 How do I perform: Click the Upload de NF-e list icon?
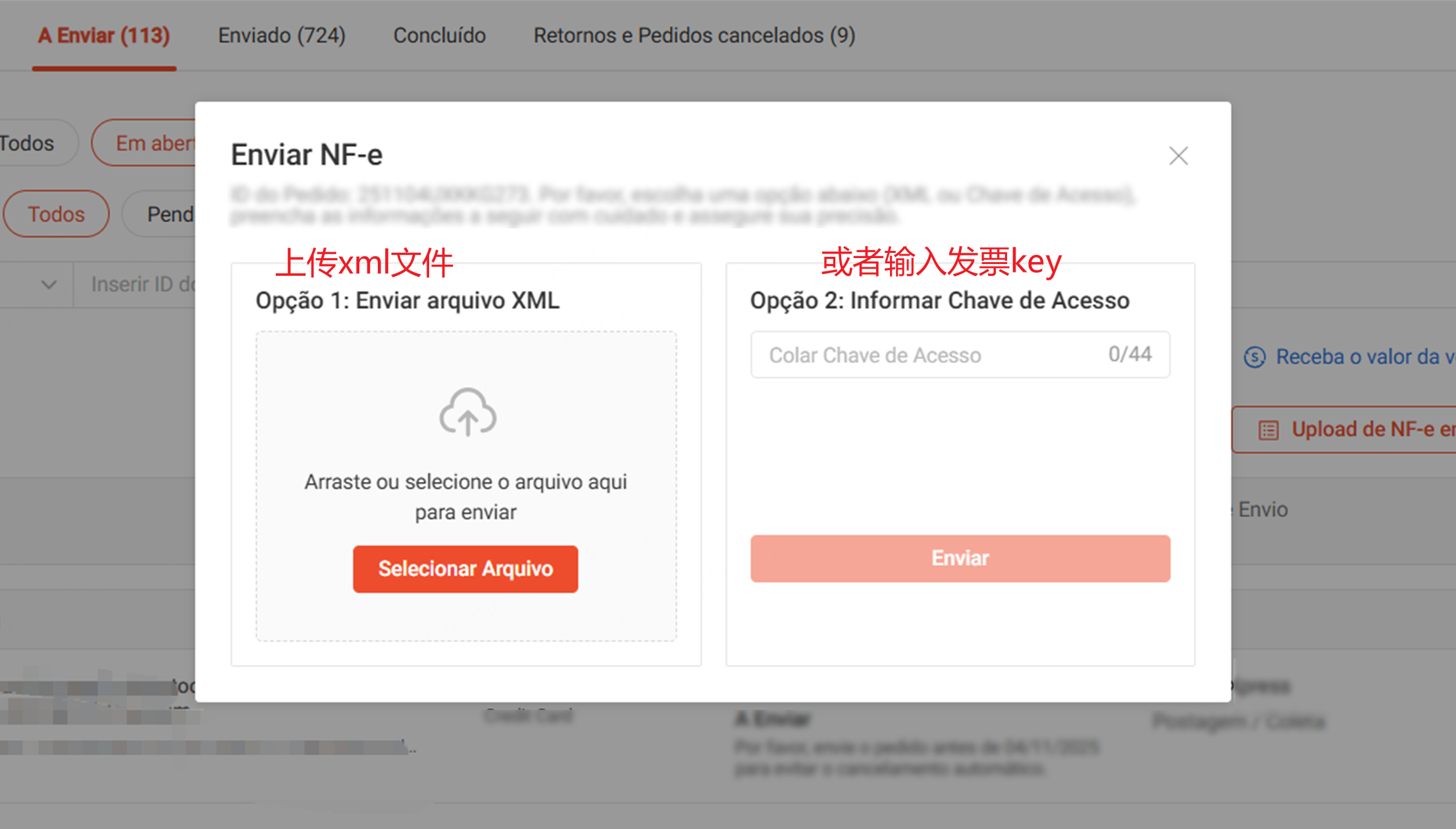1268,430
